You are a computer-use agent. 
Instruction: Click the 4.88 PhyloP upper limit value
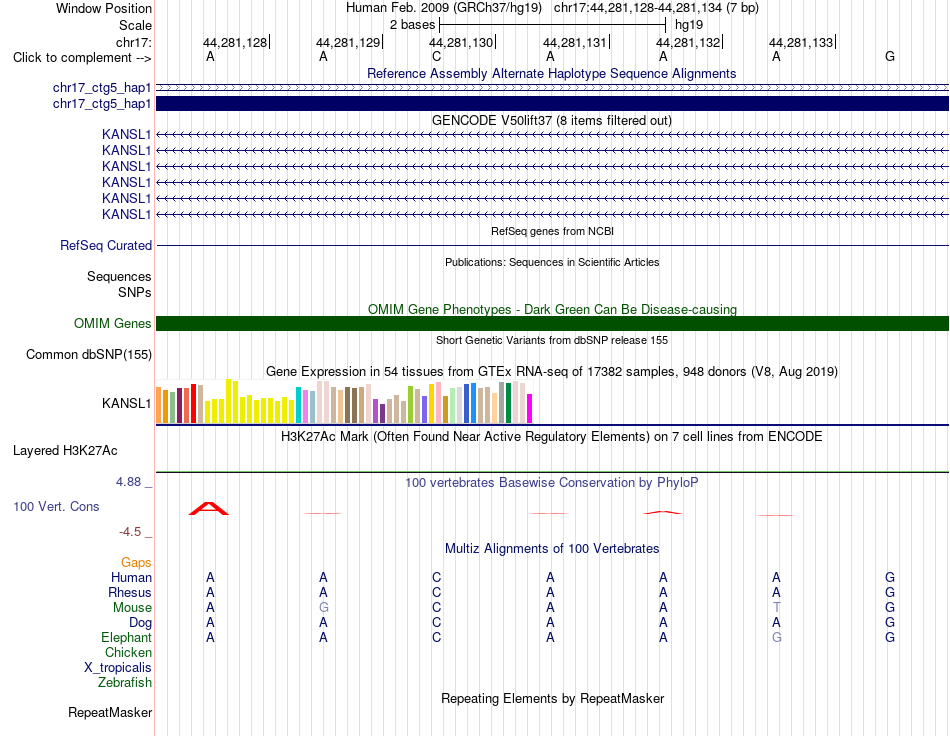tap(128, 482)
